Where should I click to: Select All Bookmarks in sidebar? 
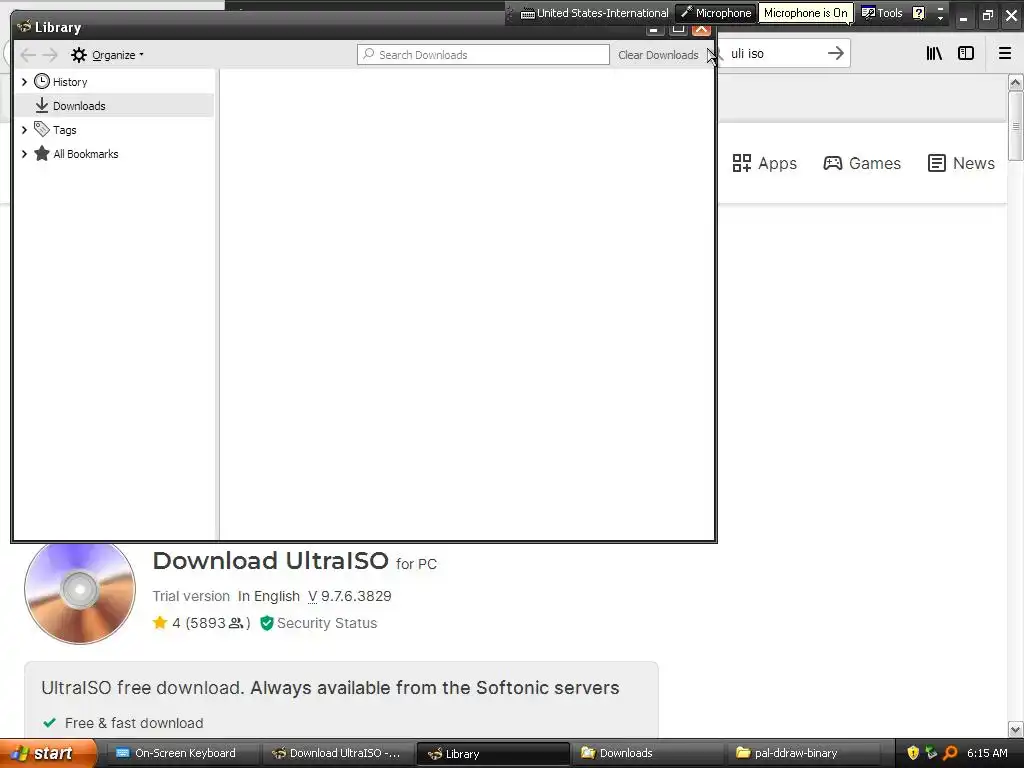pyautogui.click(x=86, y=154)
